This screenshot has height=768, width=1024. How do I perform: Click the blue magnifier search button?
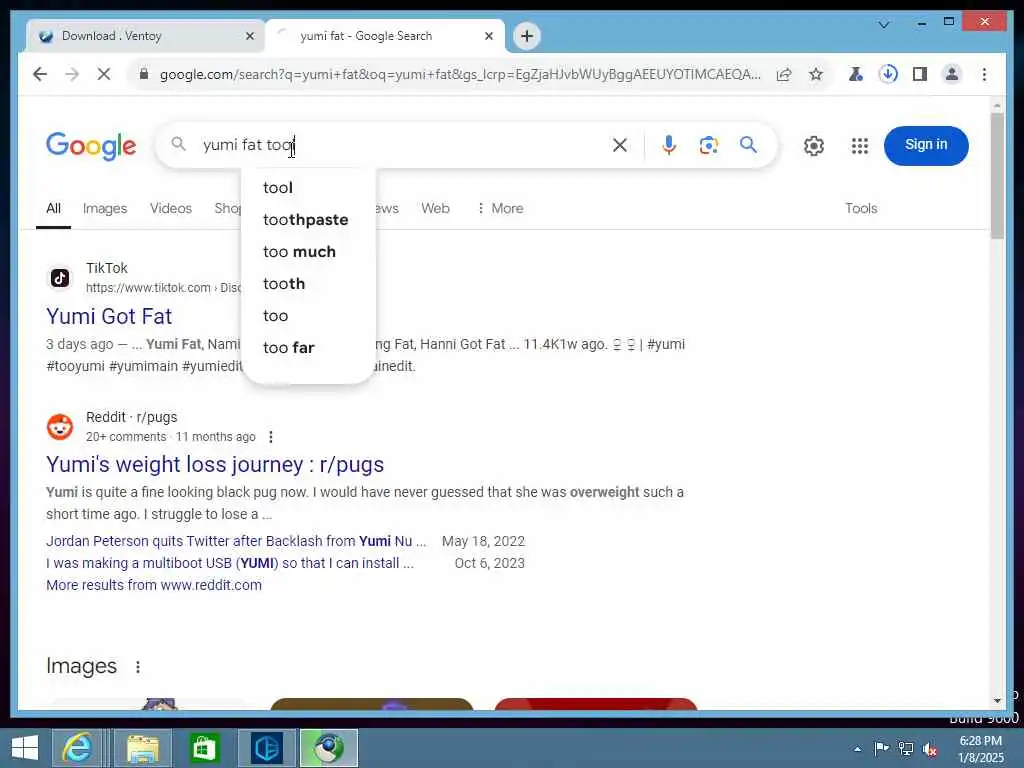click(x=748, y=145)
